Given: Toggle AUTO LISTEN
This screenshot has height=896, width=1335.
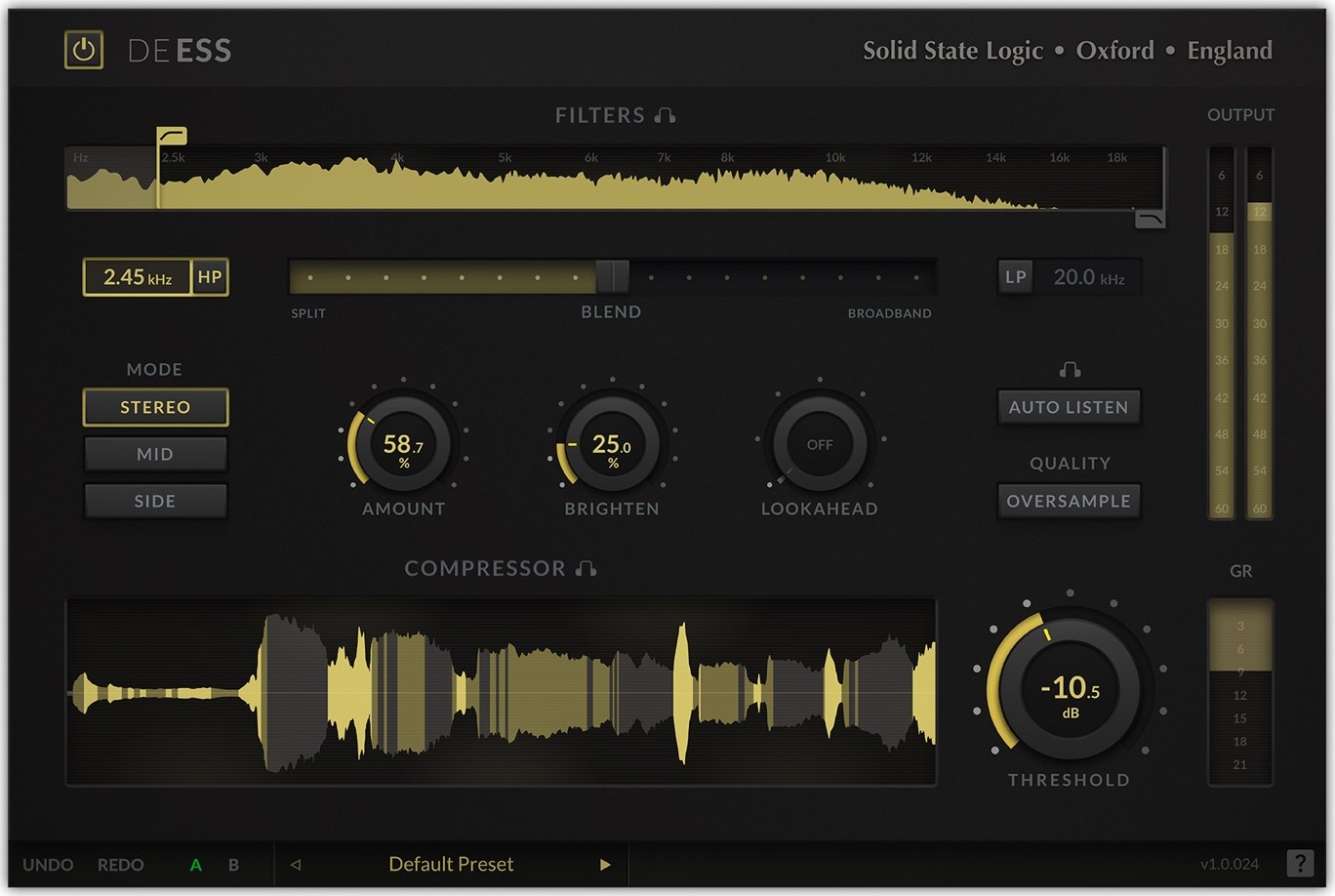Looking at the screenshot, I should [1069, 407].
